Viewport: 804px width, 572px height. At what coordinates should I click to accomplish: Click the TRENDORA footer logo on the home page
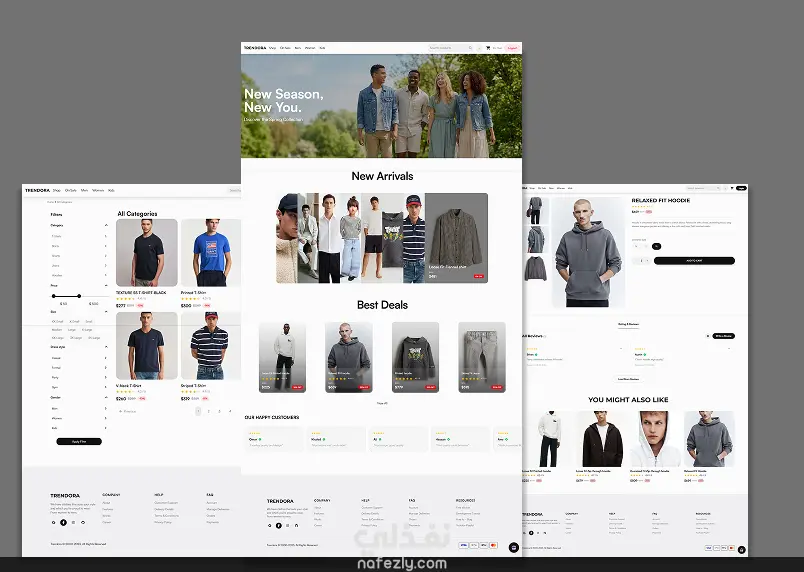pos(280,501)
